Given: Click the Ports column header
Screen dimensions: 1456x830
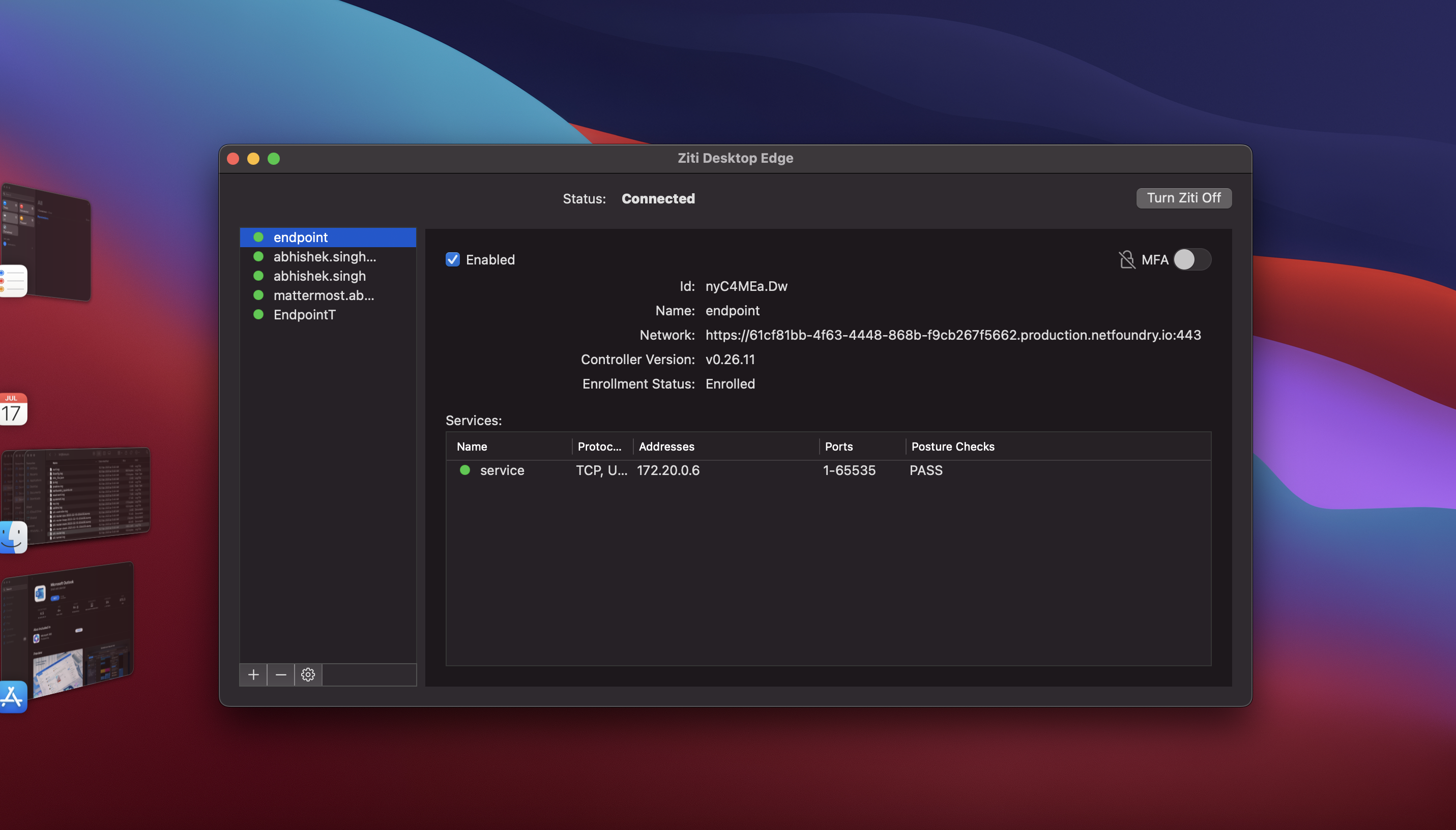Looking at the screenshot, I should pos(862,447).
